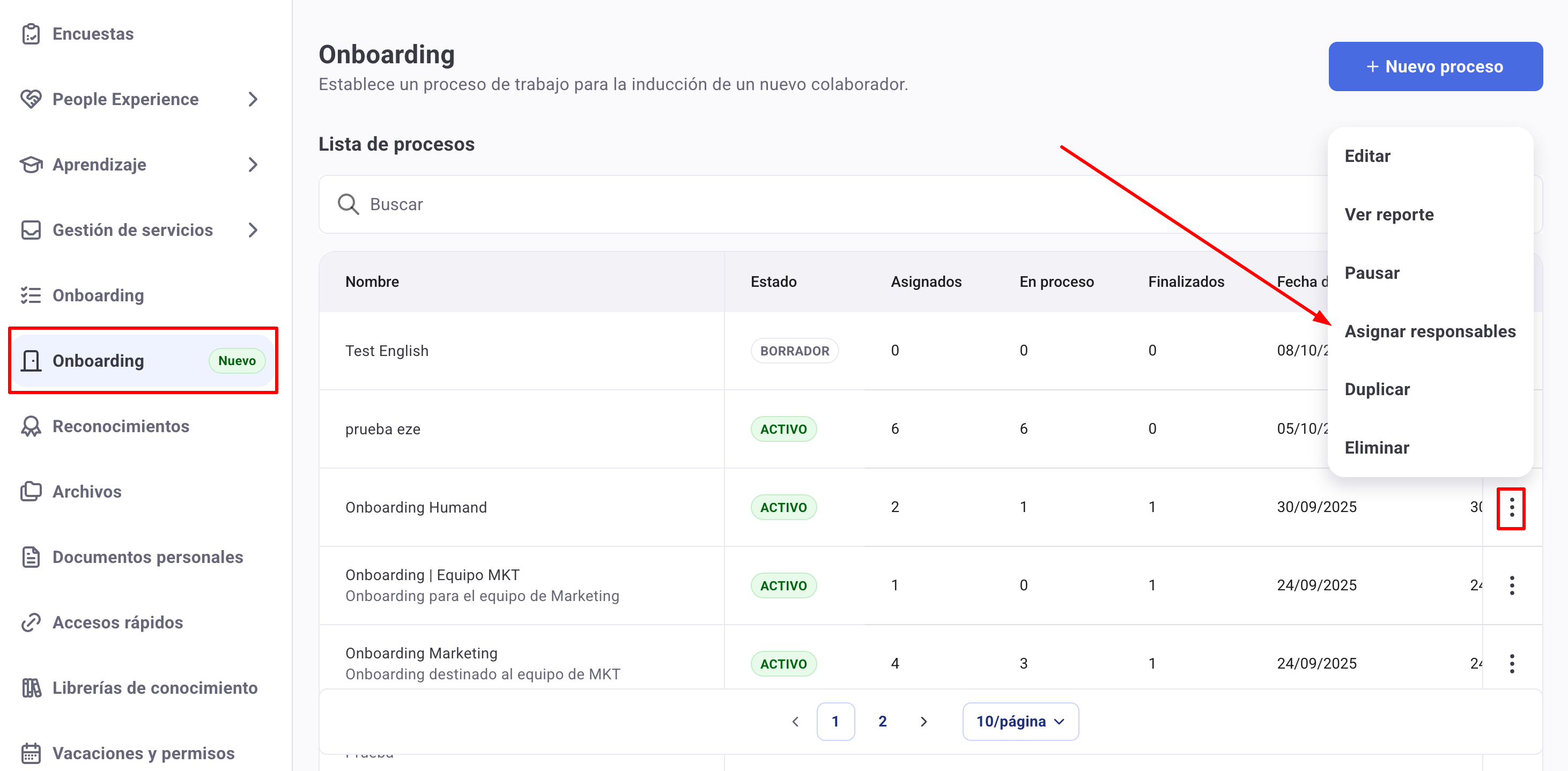Click the Archivos folder icon

31,492
